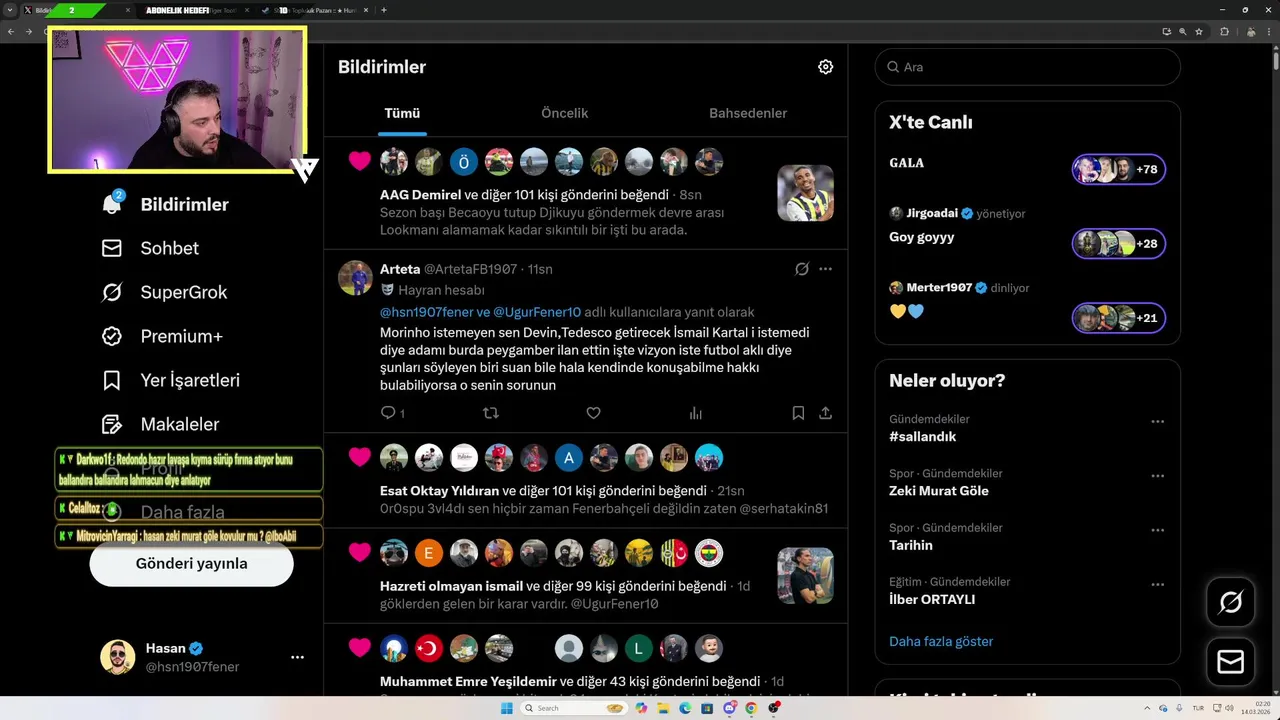Open Sohbet envelope icon in sidebar
This screenshot has width=1280, height=720.
[x=112, y=248]
